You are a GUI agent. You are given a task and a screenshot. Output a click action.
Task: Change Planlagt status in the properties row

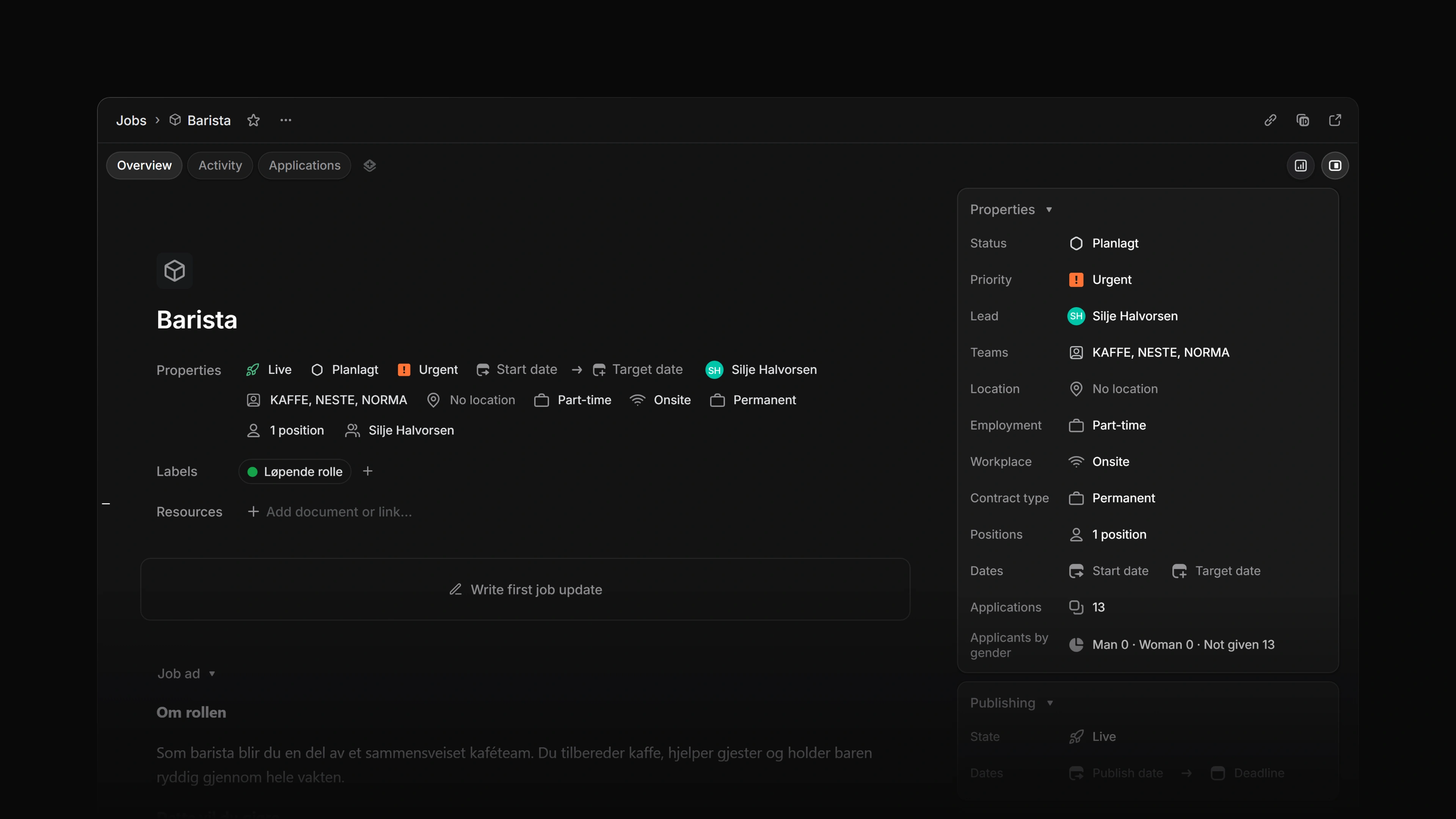click(x=345, y=370)
